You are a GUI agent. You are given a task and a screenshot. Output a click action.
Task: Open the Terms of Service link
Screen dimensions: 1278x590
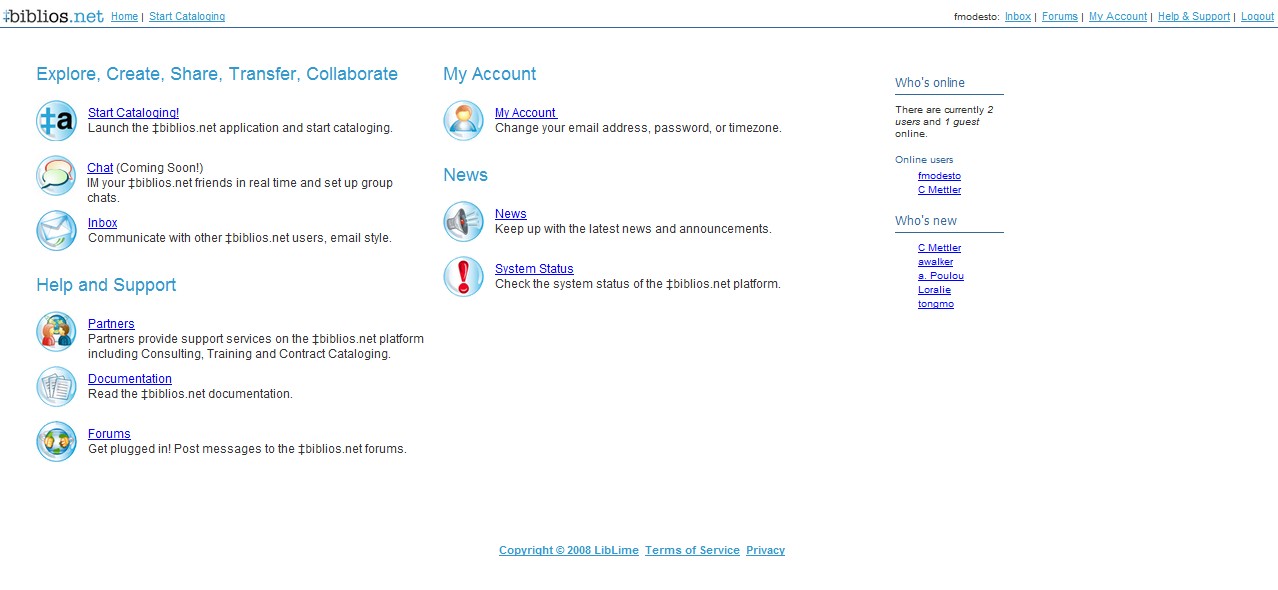pos(692,551)
